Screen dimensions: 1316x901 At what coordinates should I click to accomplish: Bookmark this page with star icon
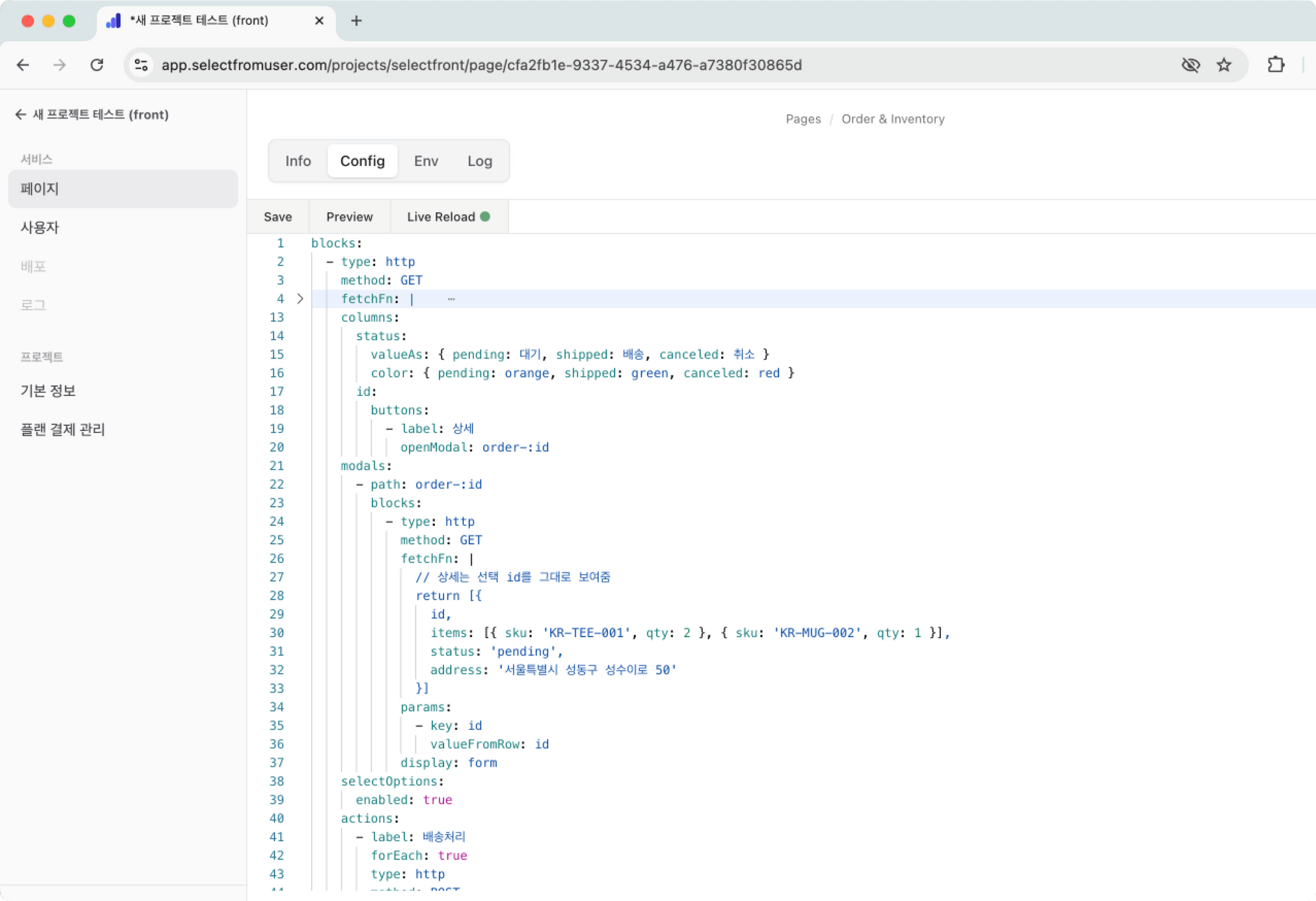pyautogui.click(x=1224, y=65)
